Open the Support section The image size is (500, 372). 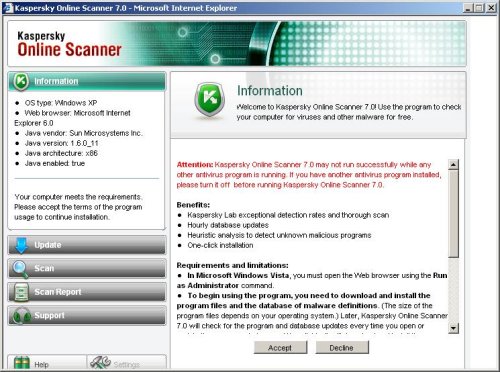point(87,315)
